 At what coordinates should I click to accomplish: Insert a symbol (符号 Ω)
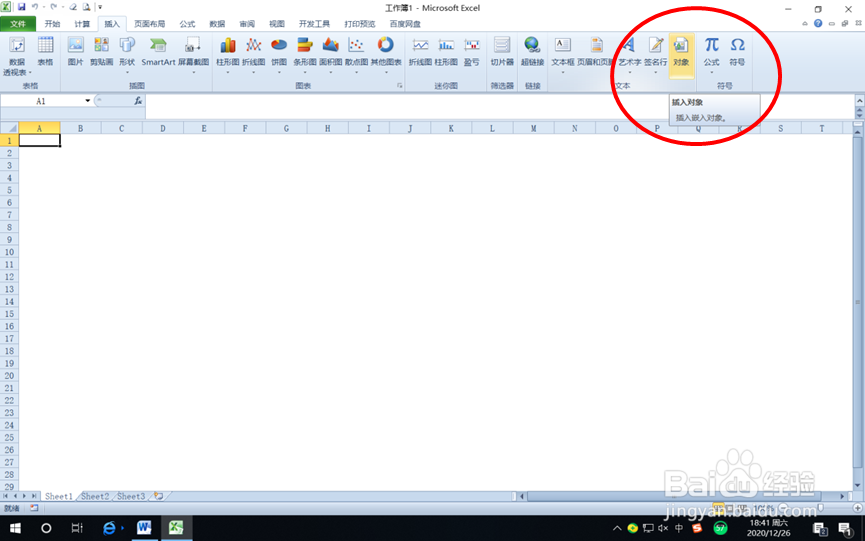737,52
